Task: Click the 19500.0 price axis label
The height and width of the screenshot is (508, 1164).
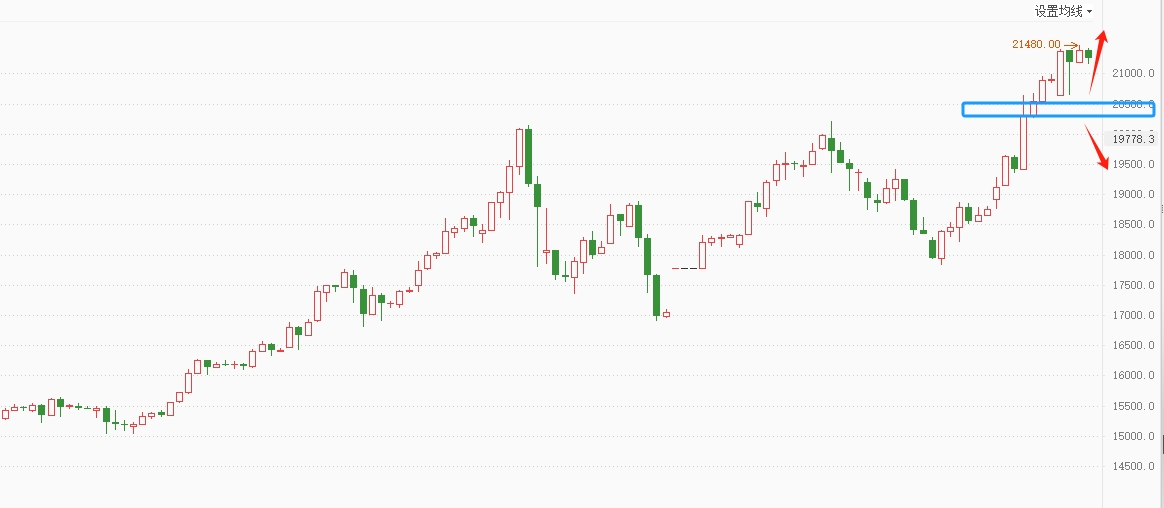Action: tap(1134, 164)
